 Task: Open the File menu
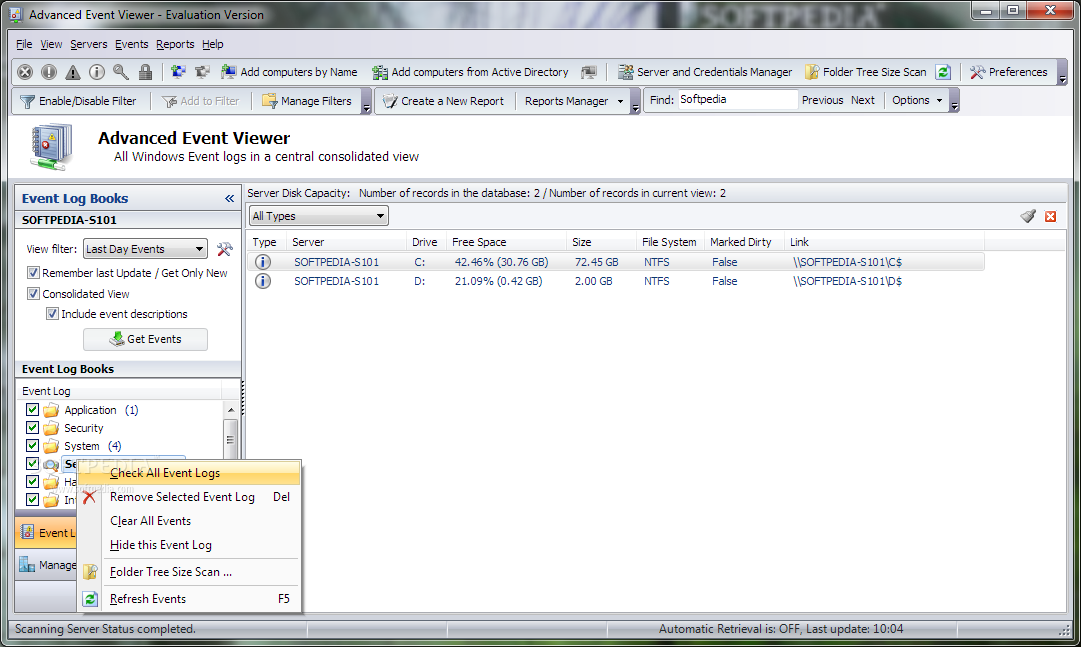[24, 44]
